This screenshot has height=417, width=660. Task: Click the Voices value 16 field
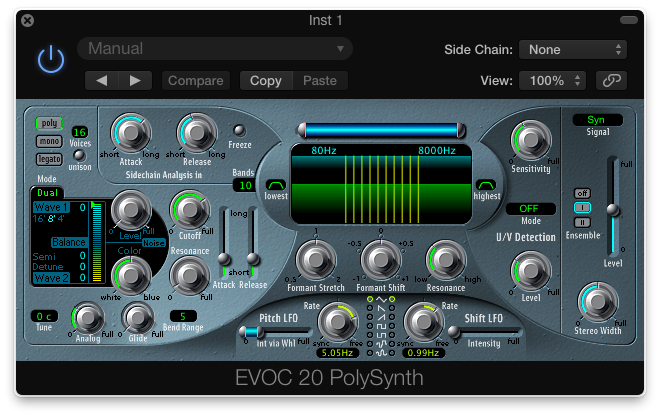80,132
